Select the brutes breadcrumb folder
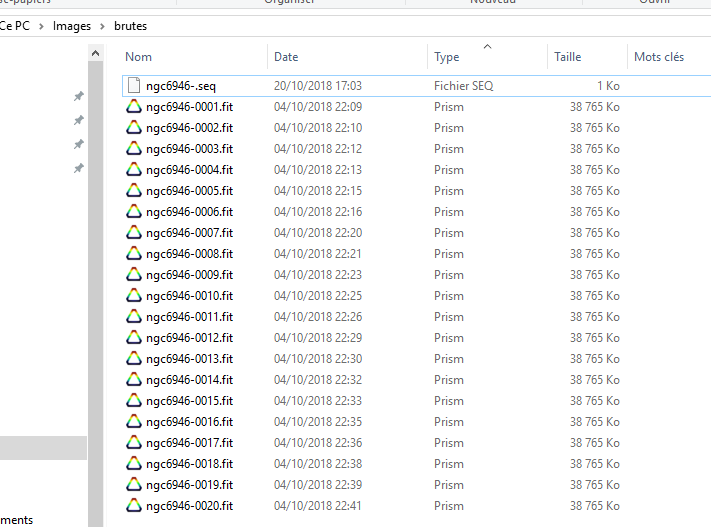This screenshot has height=527, width=711. (x=131, y=26)
